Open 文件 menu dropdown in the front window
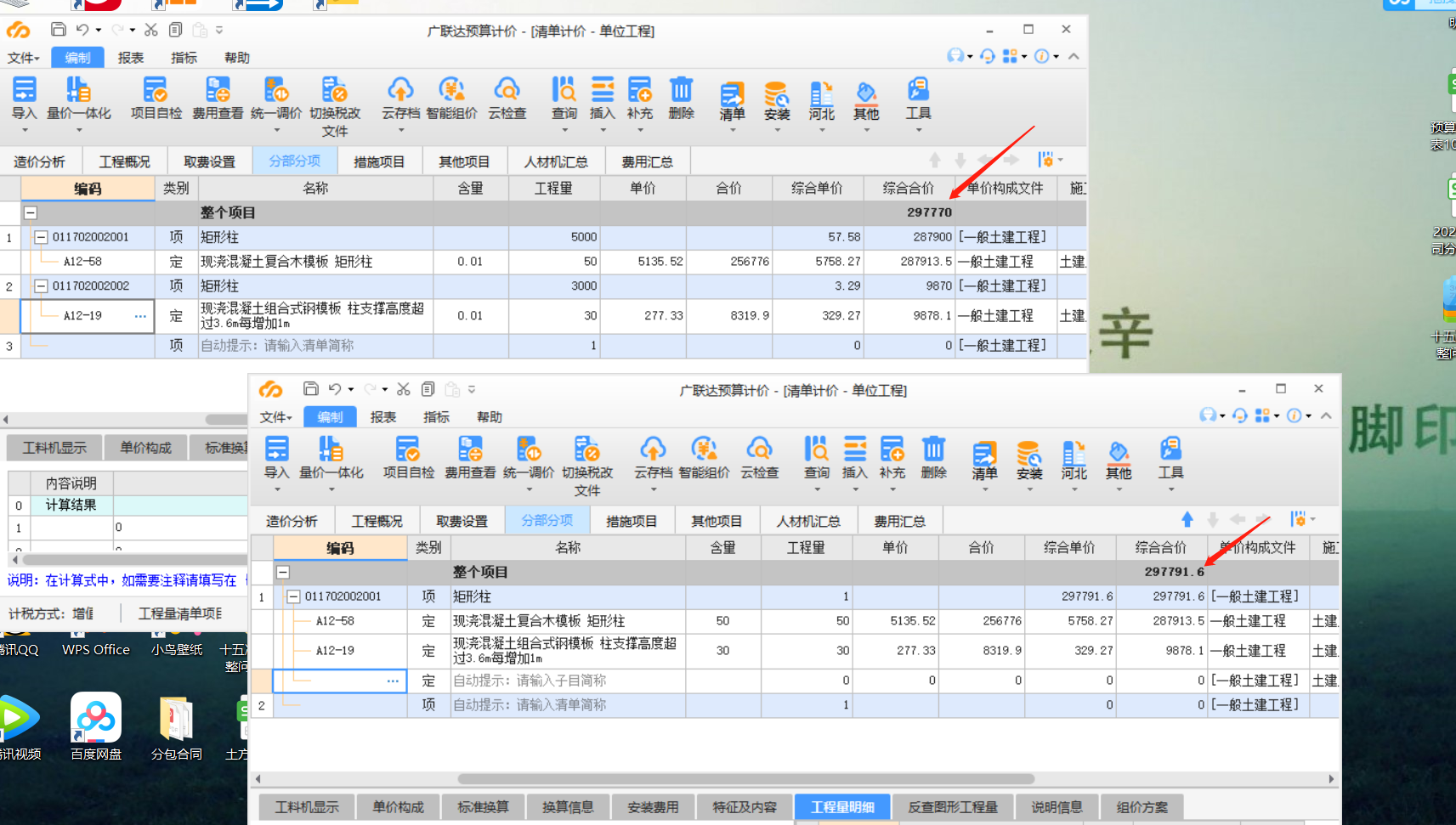This screenshot has width=1456, height=825. 275,417
